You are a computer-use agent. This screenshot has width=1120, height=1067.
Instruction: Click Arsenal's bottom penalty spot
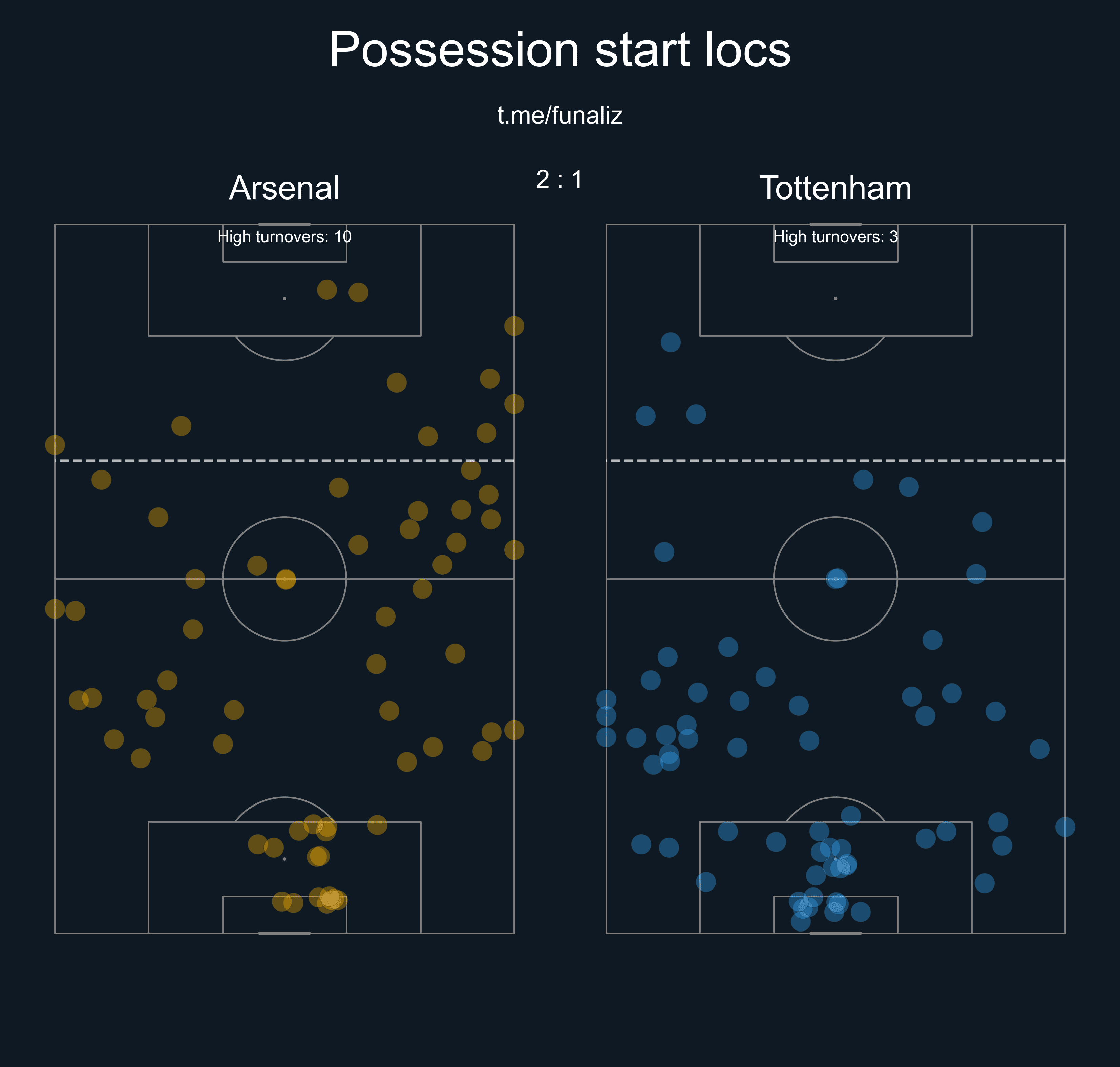pos(284,859)
